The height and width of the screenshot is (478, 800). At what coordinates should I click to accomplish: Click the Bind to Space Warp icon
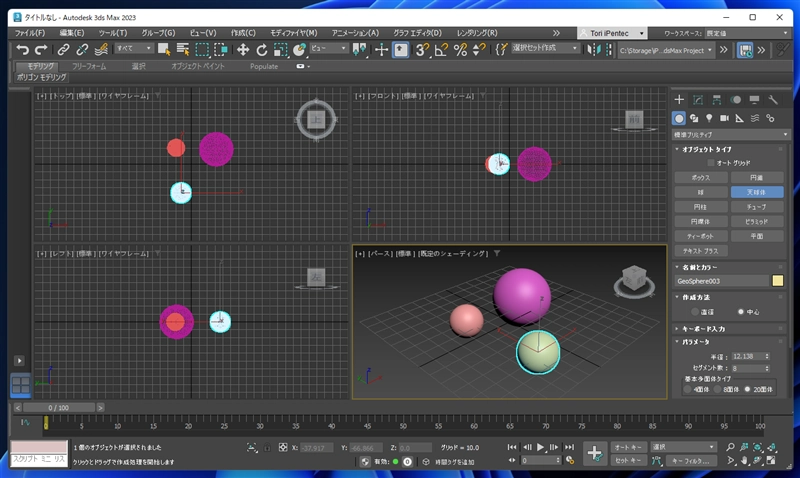(x=101, y=49)
